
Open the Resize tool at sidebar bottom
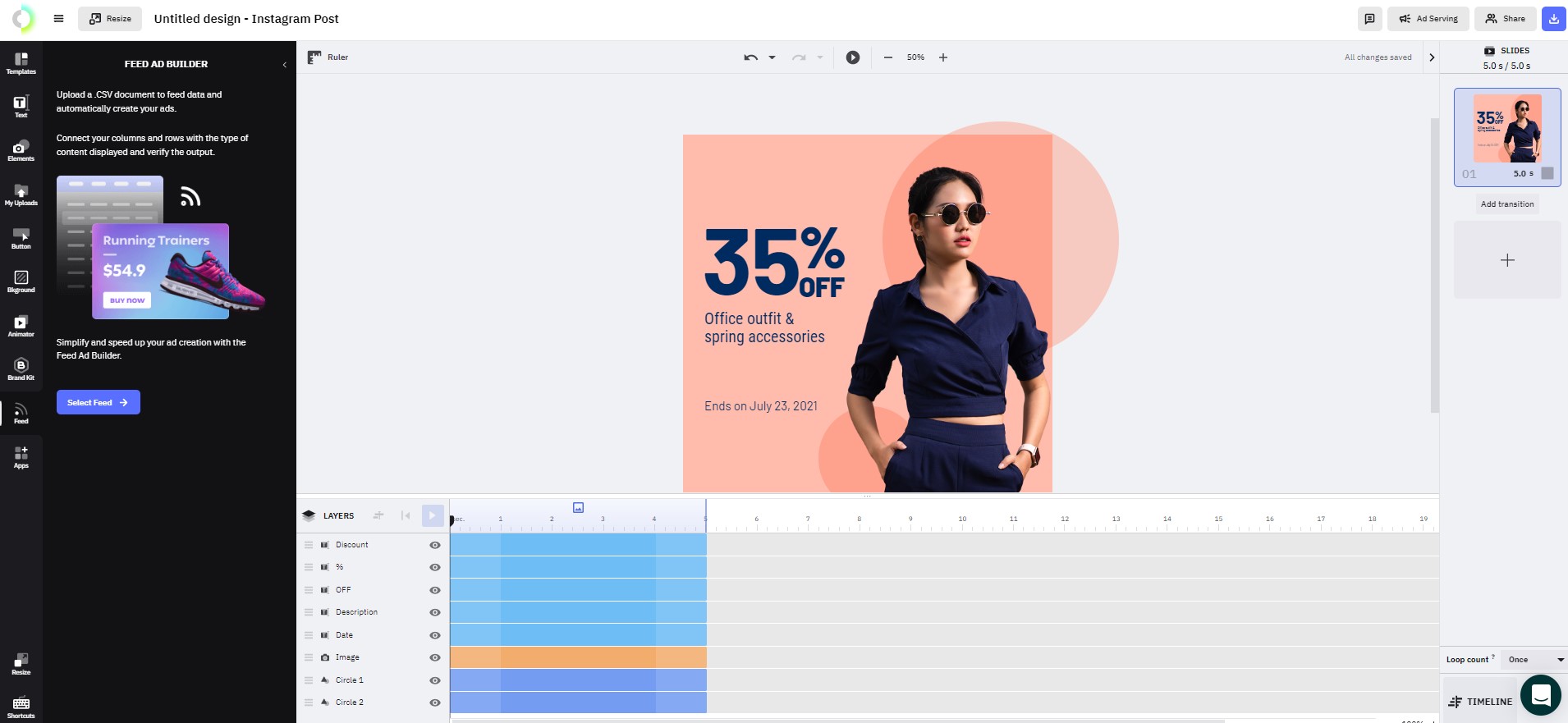tap(21, 664)
